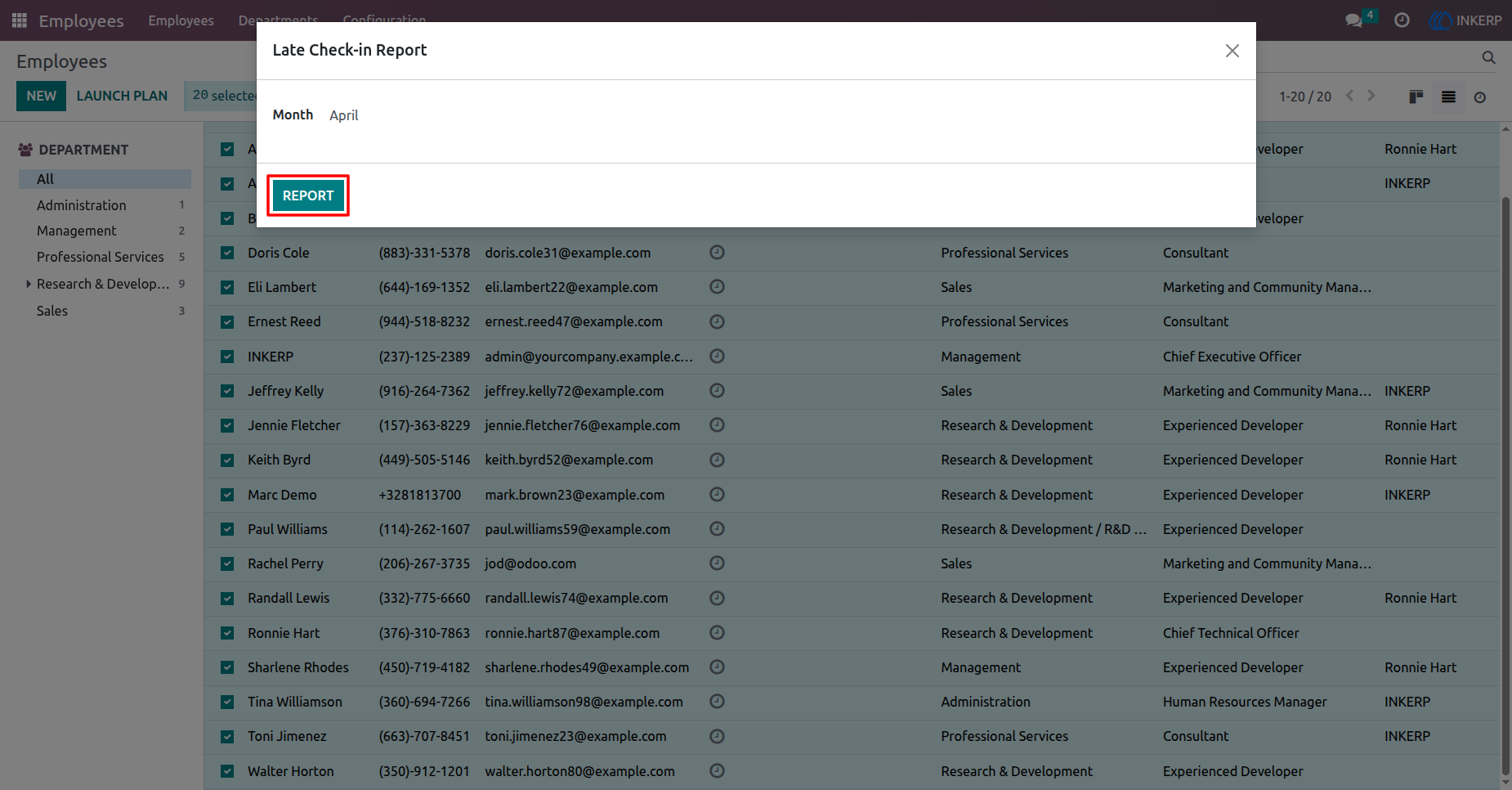Click activity clock for Tina Williamson
This screenshot has height=790, width=1512.
[x=717, y=702]
